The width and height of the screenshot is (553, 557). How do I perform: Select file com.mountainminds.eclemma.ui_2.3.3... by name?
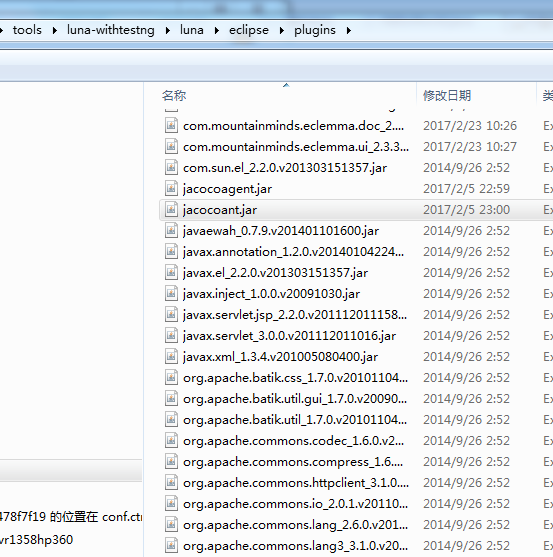pyautogui.click(x=296, y=147)
